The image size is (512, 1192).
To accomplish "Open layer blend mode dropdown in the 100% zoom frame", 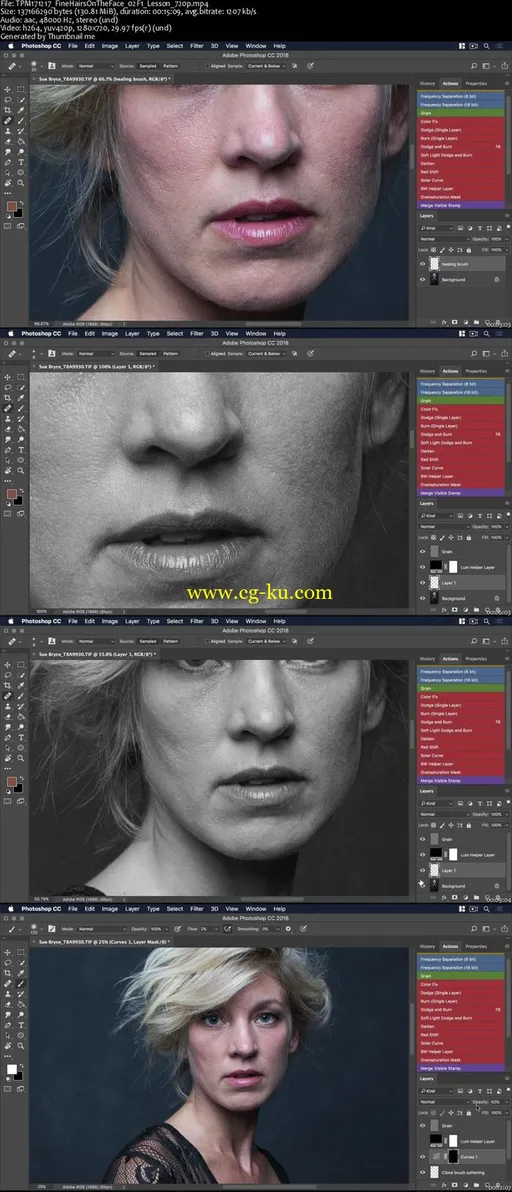I will tap(444, 526).
